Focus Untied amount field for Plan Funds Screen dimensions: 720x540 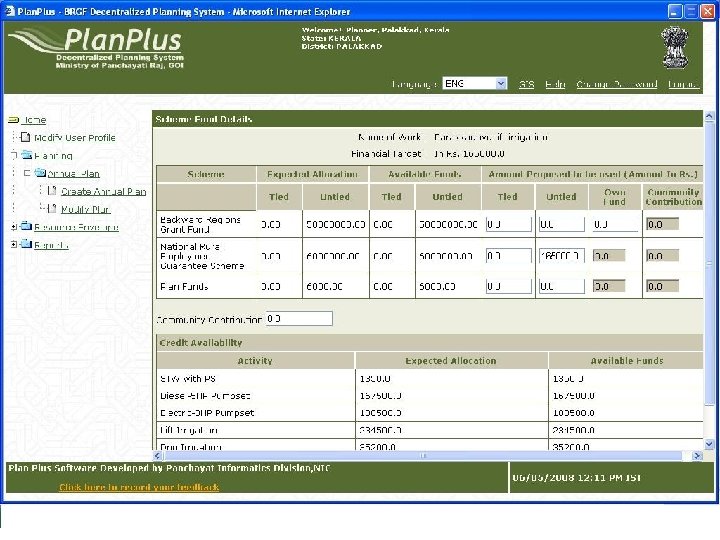(x=561, y=286)
